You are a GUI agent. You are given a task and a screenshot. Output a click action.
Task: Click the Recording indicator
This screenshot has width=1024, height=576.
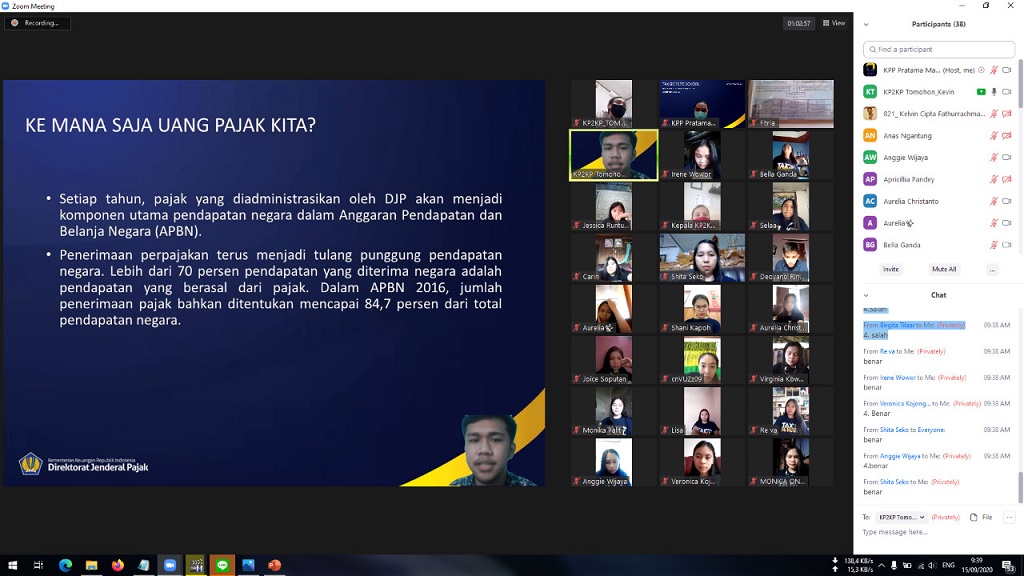pos(37,23)
